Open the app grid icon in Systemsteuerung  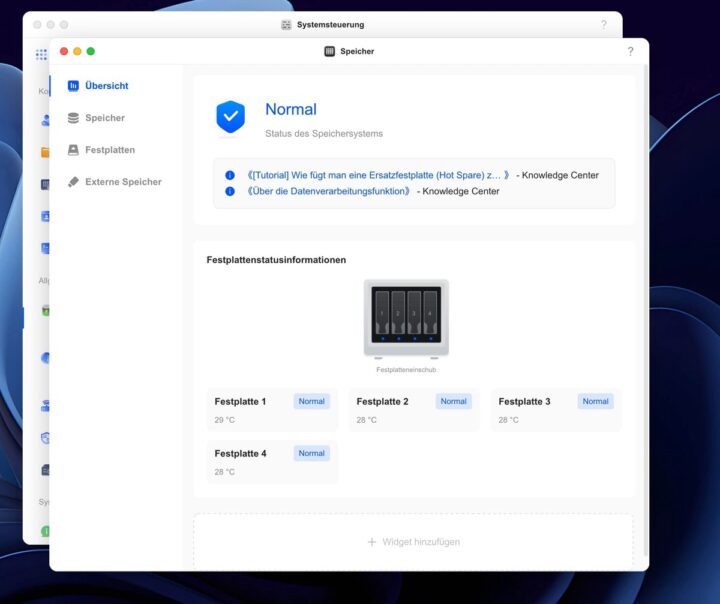41,55
